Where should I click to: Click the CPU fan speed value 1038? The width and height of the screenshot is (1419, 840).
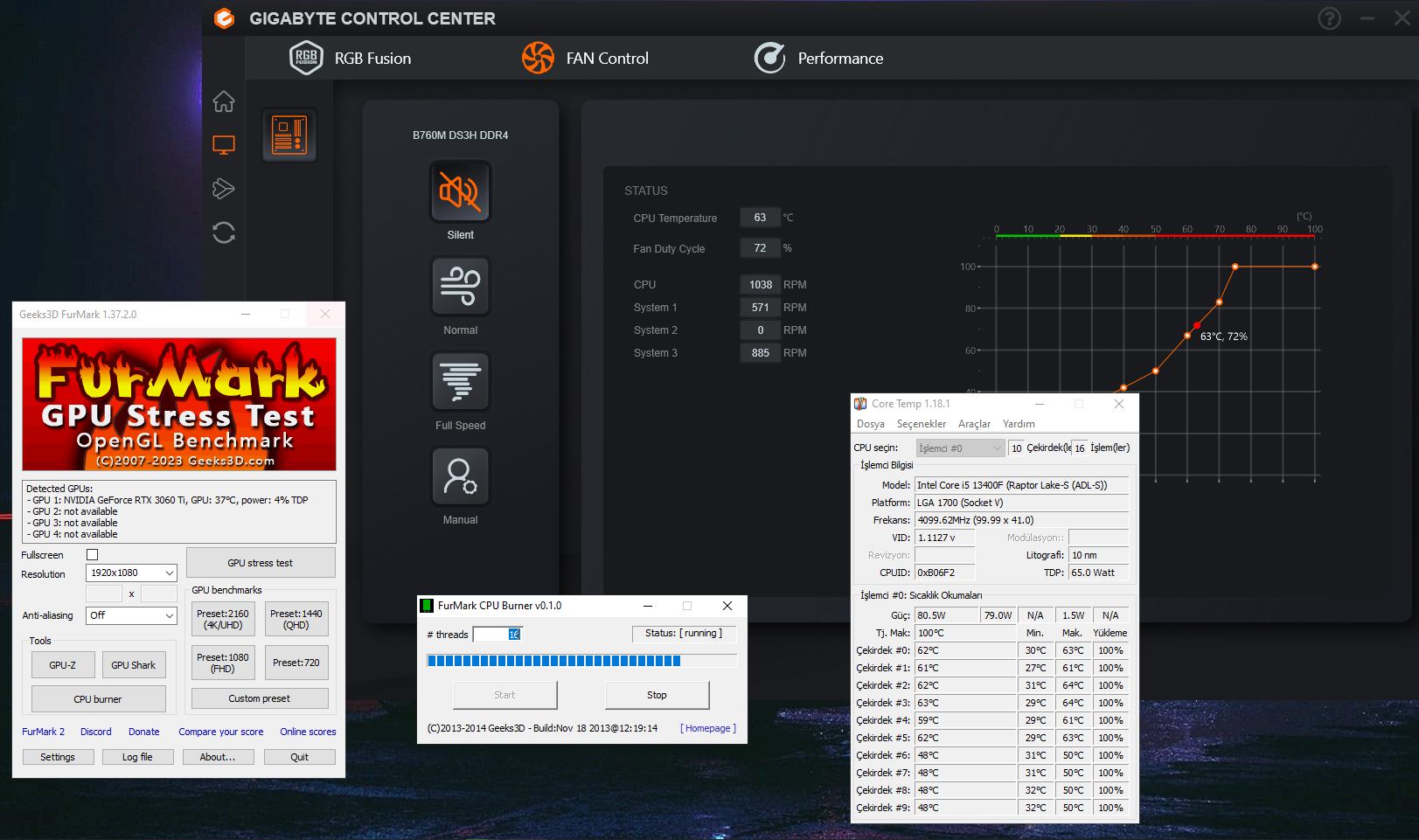(760, 285)
